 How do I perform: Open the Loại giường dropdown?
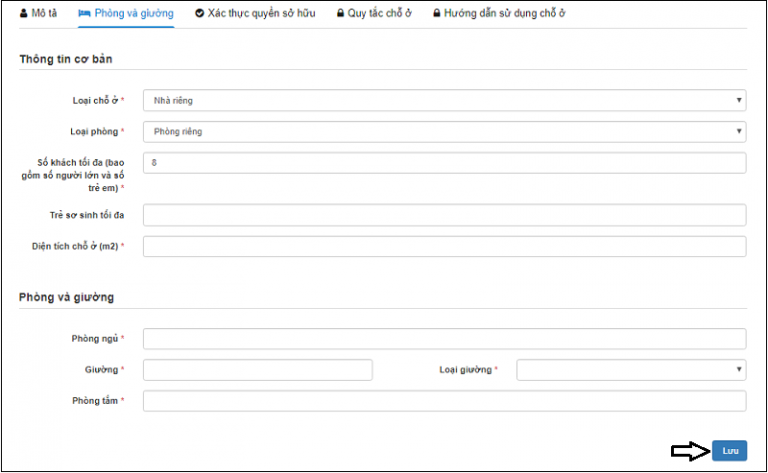click(630, 370)
